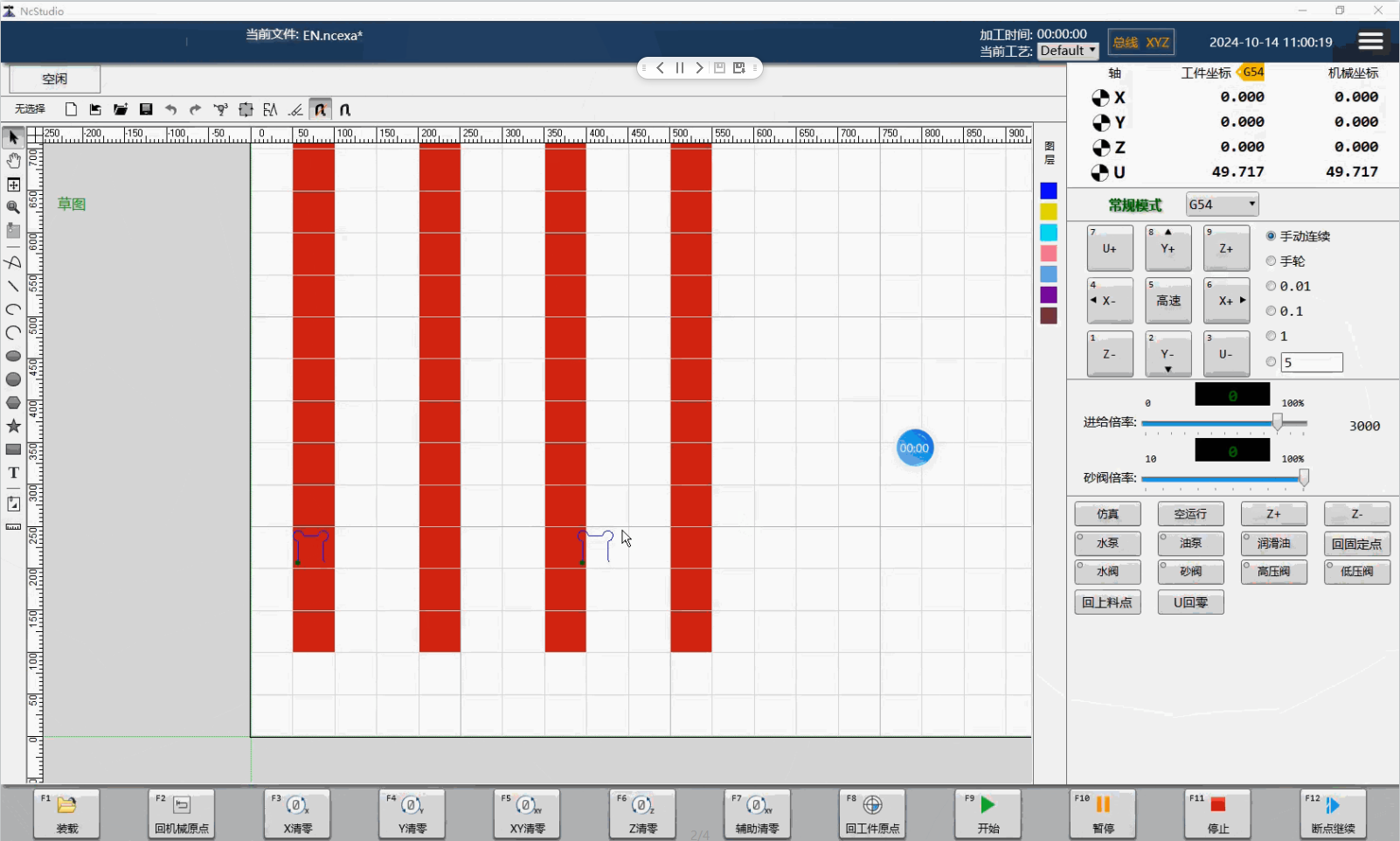1400x841 pixels.
Task: Expand the Default process dropdown
Action: pyautogui.click(x=1067, y=51)
